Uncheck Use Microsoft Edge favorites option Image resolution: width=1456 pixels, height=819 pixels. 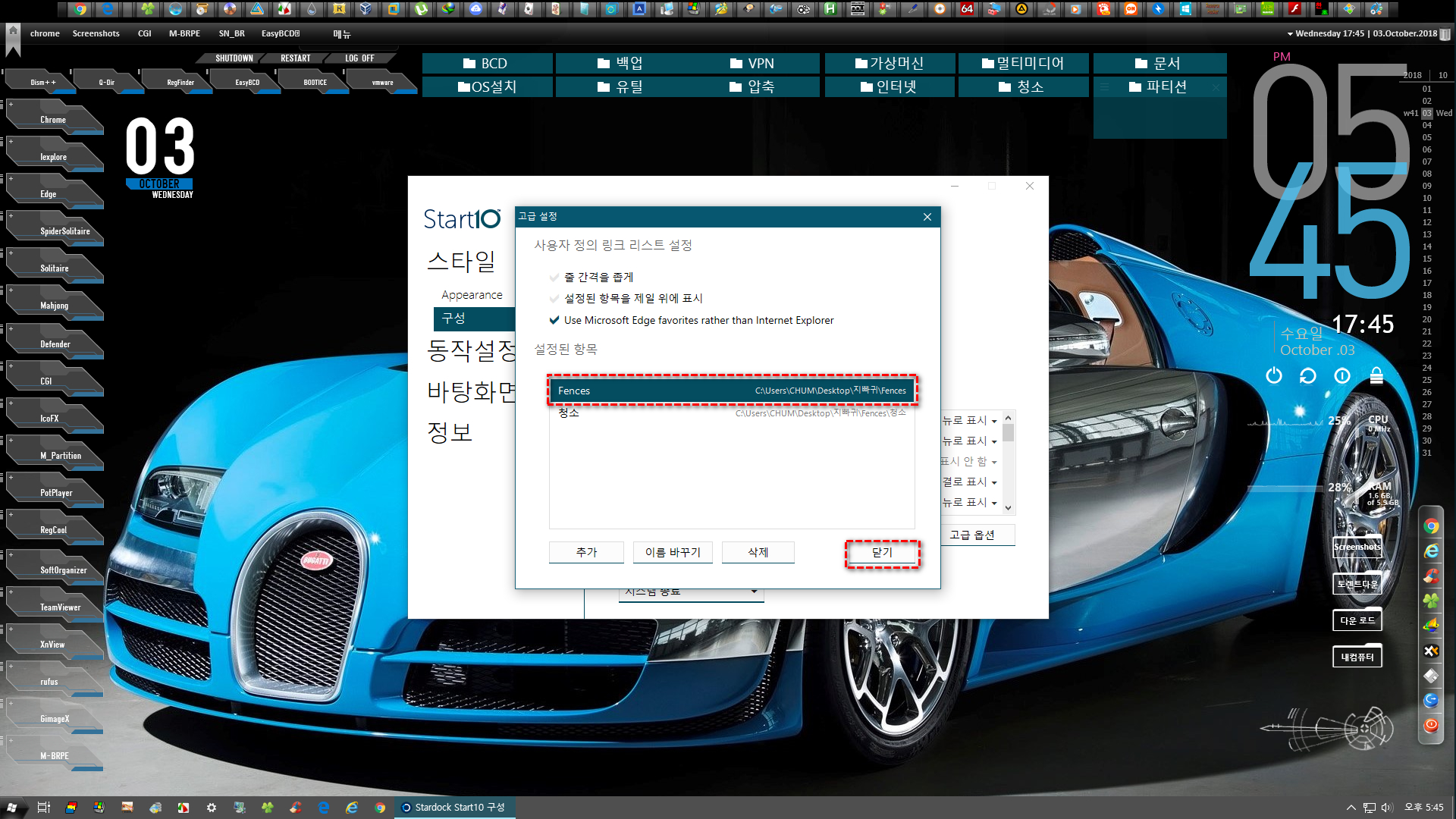pyautogui.click(x=554, y=320)
